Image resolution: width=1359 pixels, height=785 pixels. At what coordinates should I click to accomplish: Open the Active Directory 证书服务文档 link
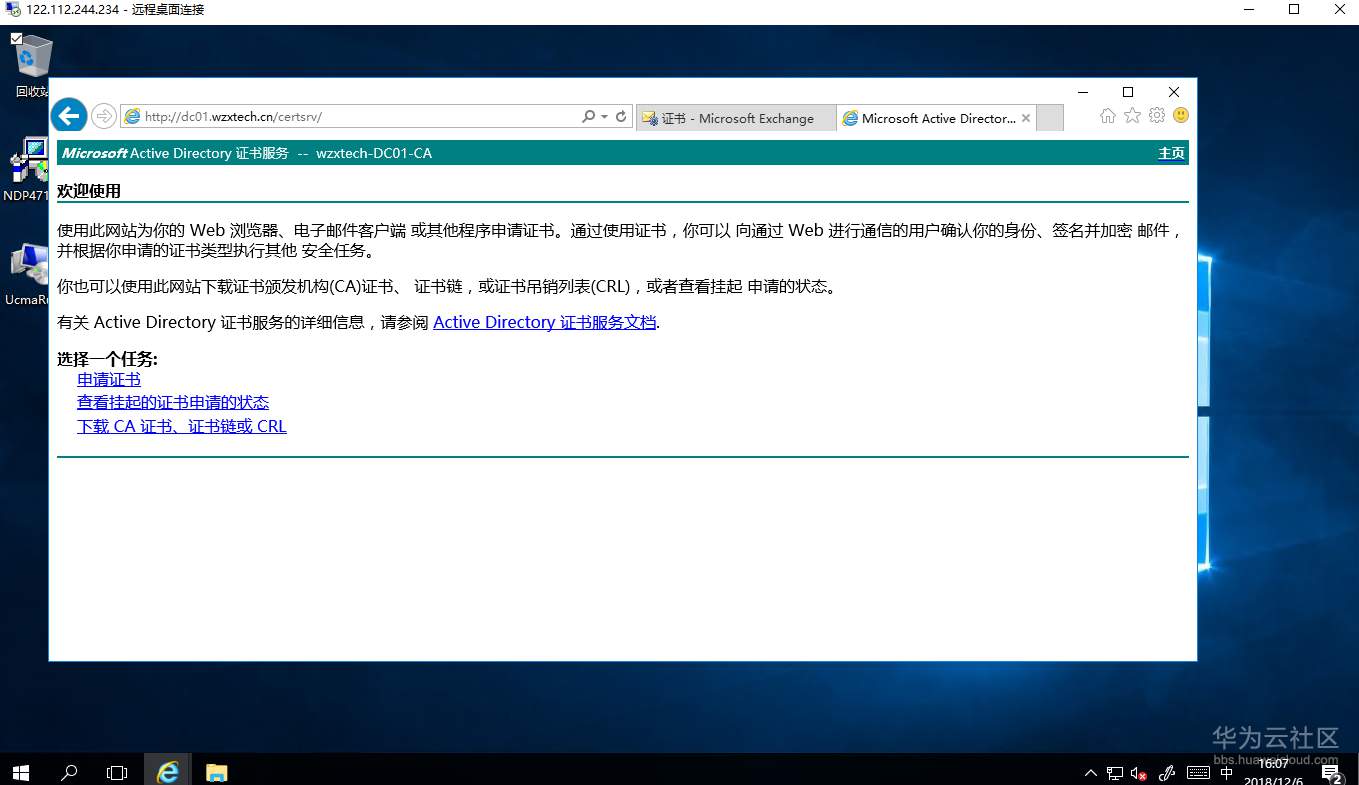[x=544, y=322]
